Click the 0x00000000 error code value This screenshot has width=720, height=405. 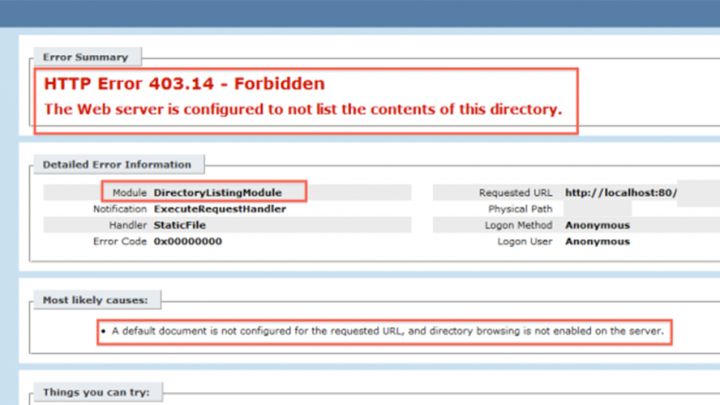[x=188, y=242]
